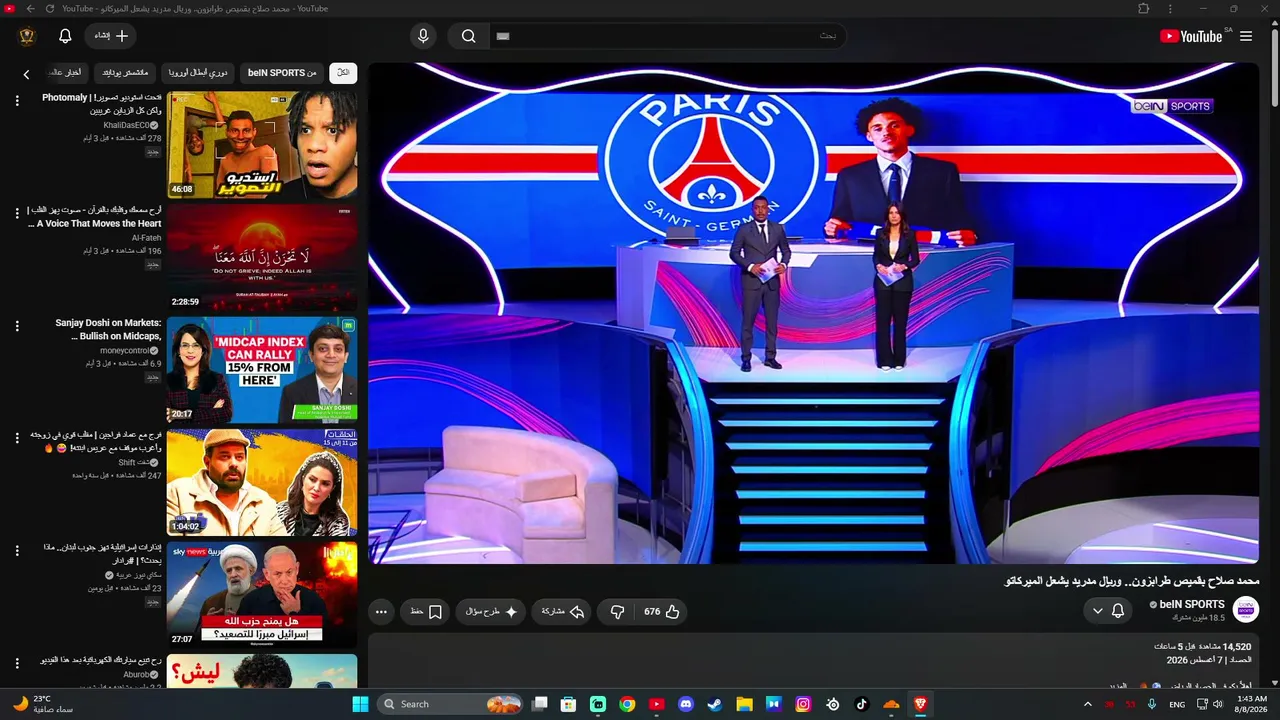
Task: Switch the ENG input language indicator
Action: pos(1177,704)
